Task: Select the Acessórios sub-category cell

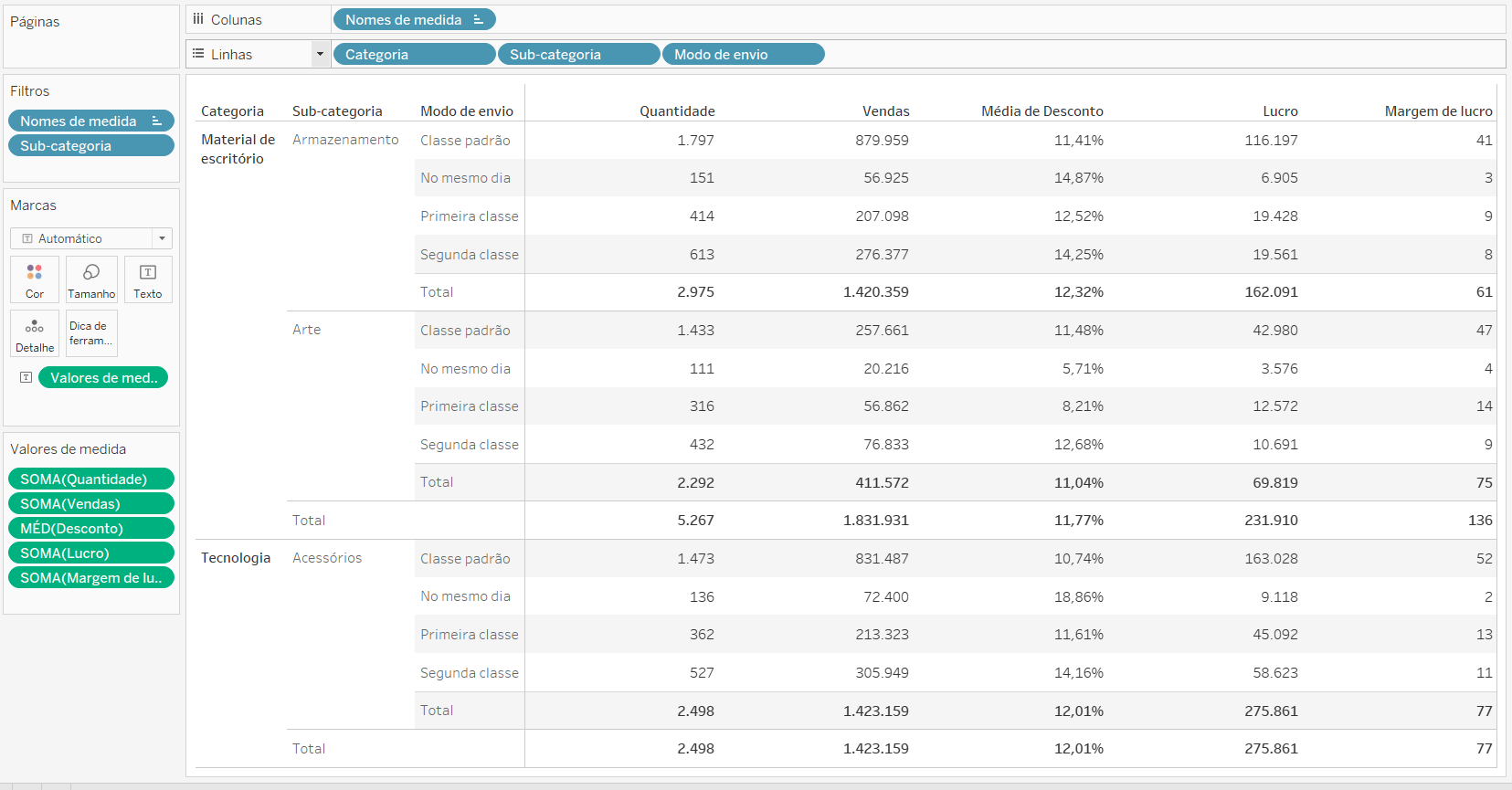Action: [327, 557]
